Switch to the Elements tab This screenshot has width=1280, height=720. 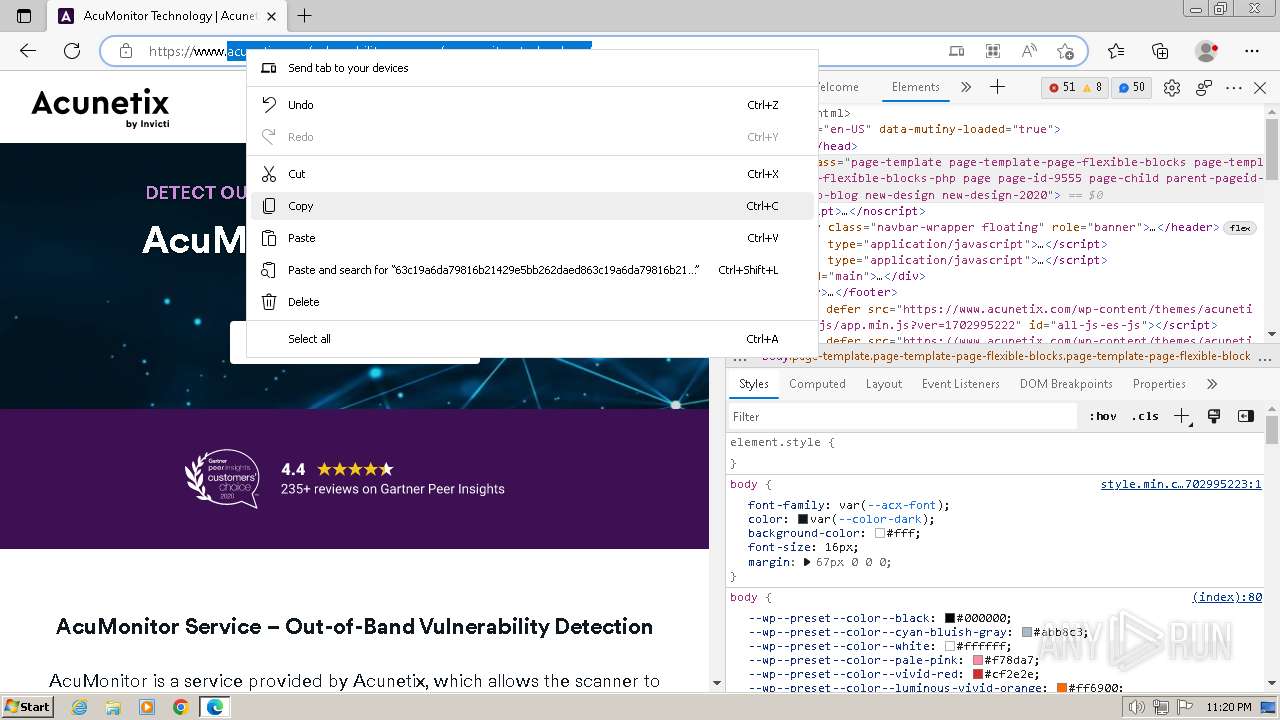[916, 87]
